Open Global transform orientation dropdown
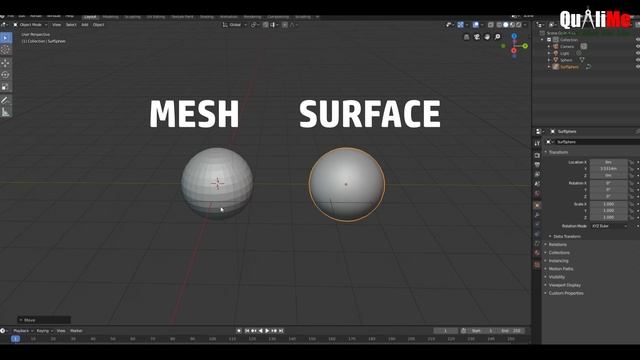640x360 pixels. pyautogui.click(x=235, y=25)
